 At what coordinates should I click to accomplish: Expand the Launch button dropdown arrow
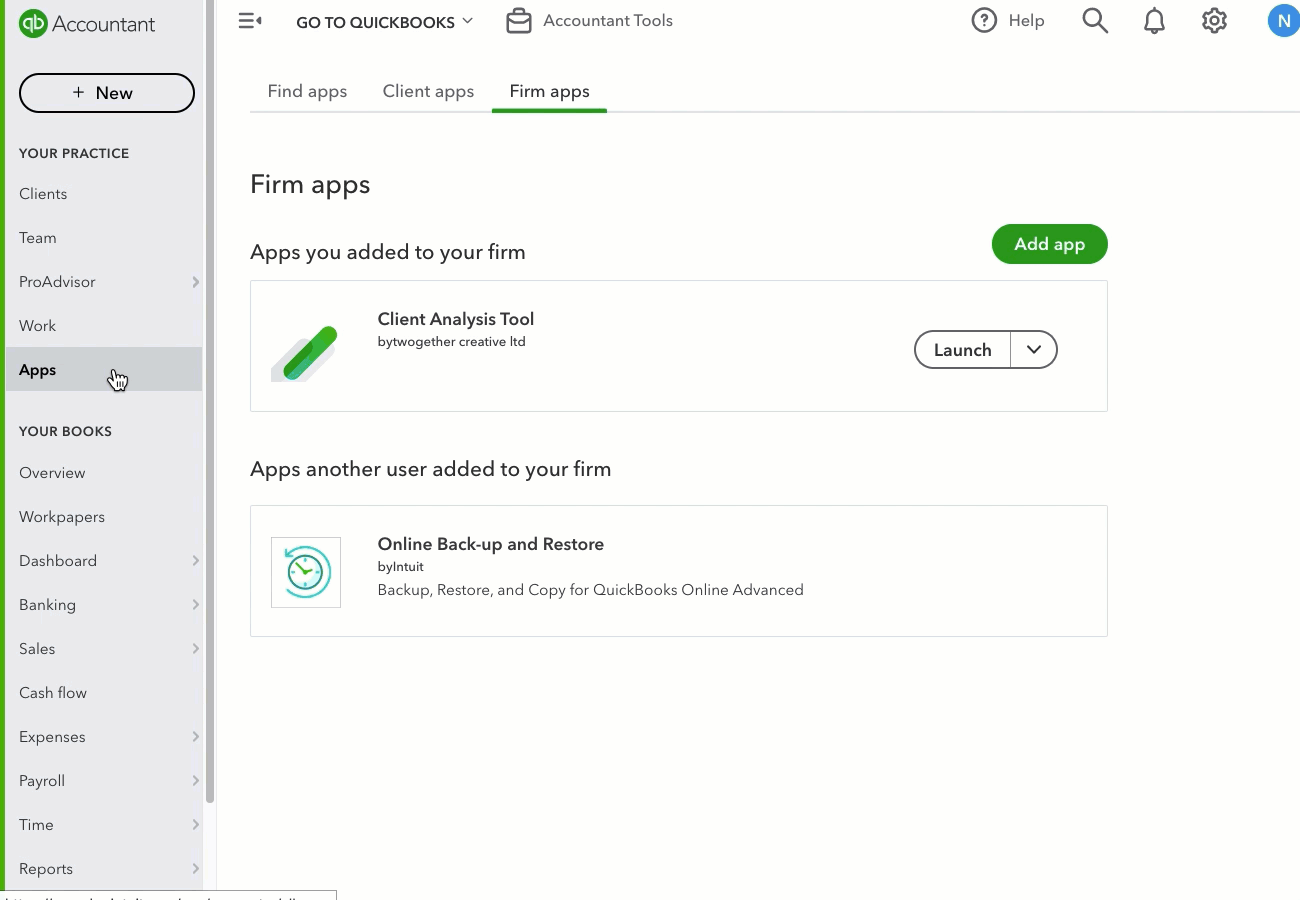point(1034,350)
